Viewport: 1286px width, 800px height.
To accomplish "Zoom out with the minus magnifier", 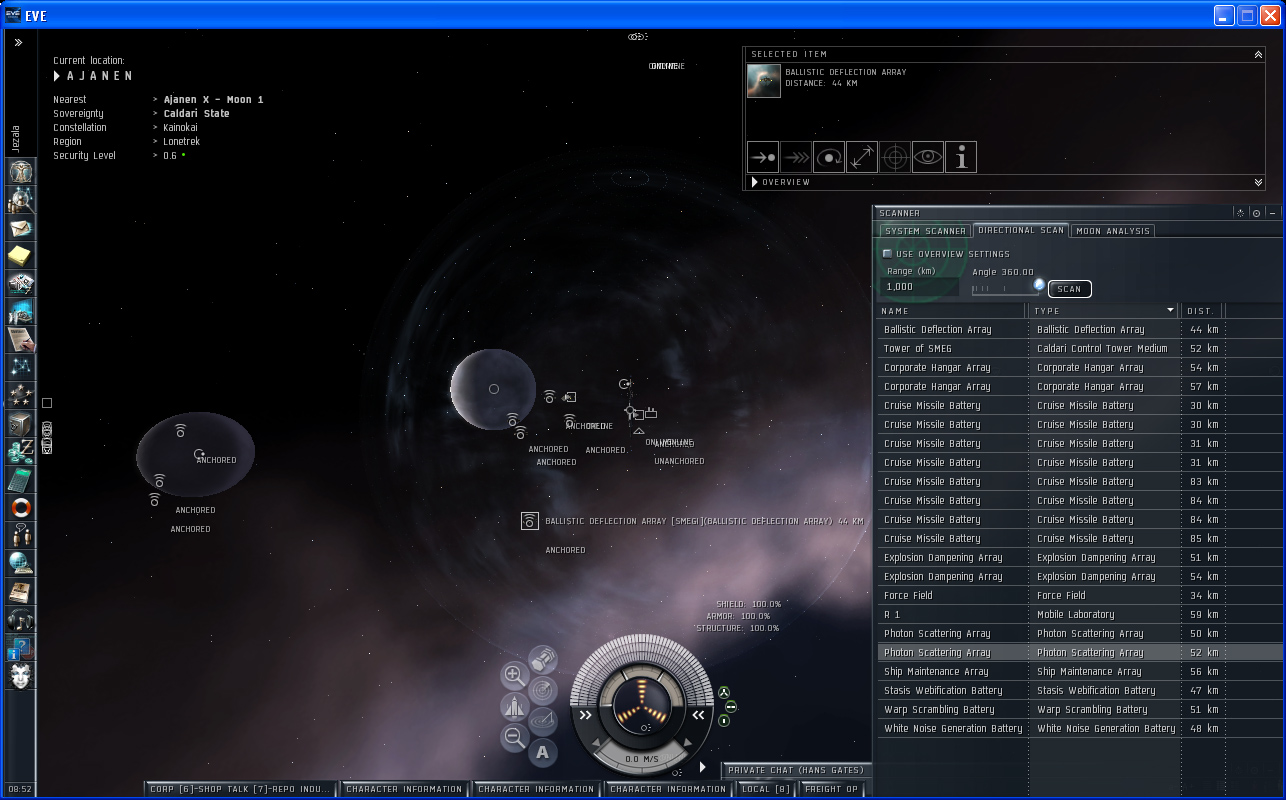I will [x=514, y=739].
